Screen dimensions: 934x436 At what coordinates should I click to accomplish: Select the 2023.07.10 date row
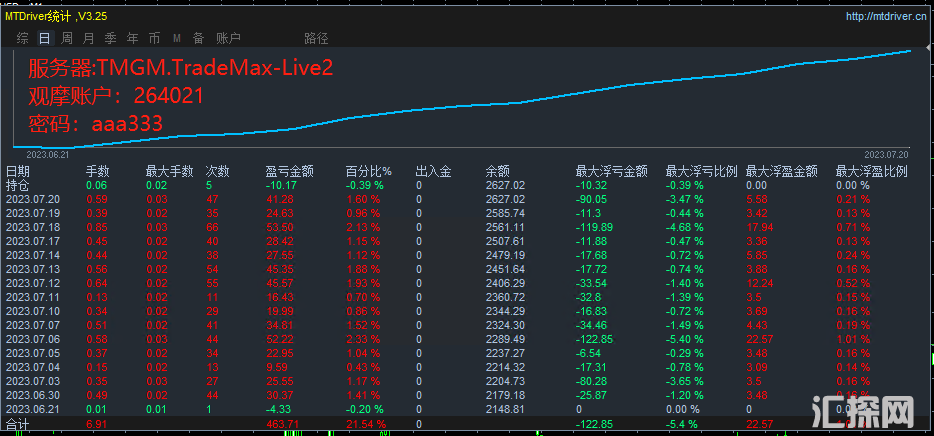point(467,311)
